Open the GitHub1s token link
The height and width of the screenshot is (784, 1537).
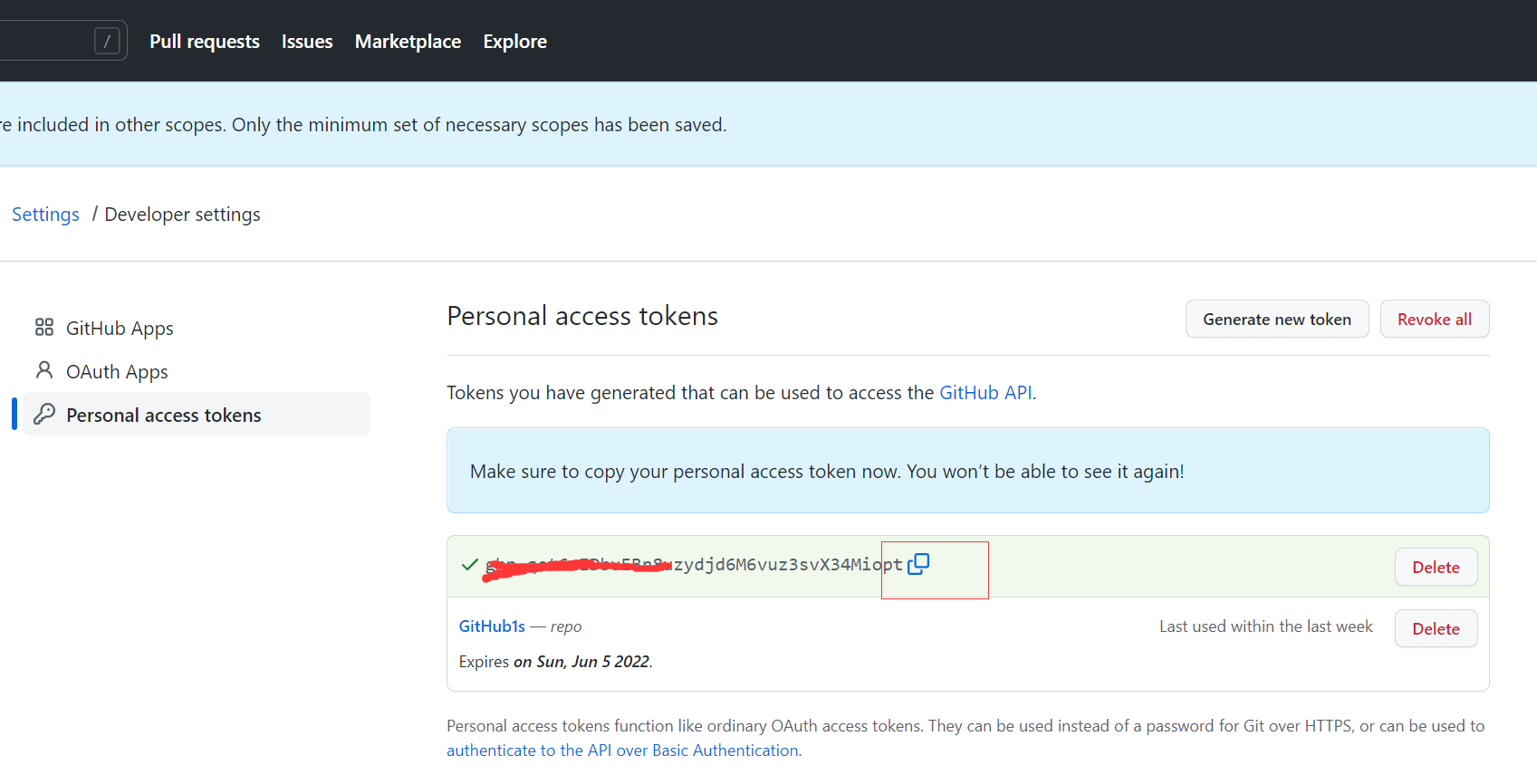coord(492,626)
